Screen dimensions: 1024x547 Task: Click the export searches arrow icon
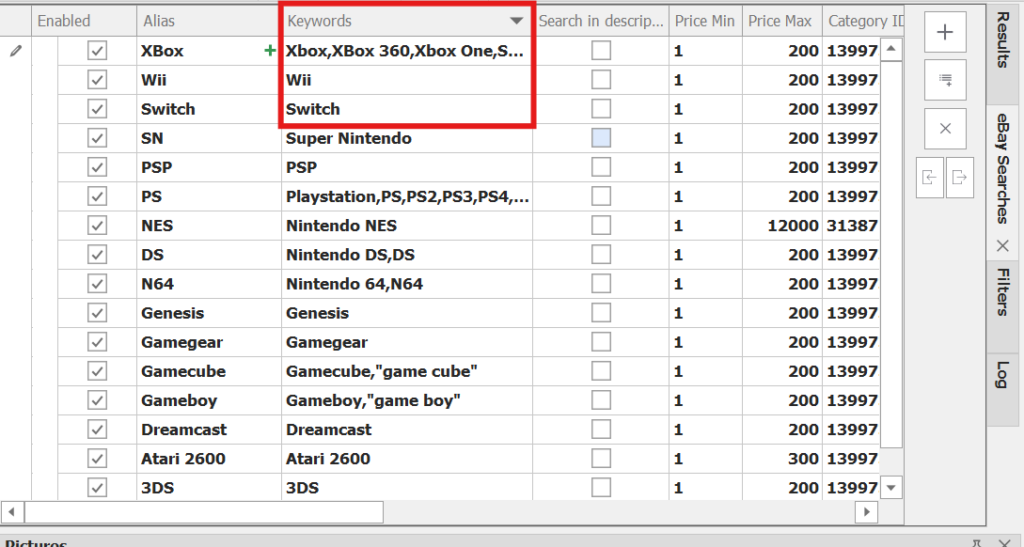coord(959,178)
